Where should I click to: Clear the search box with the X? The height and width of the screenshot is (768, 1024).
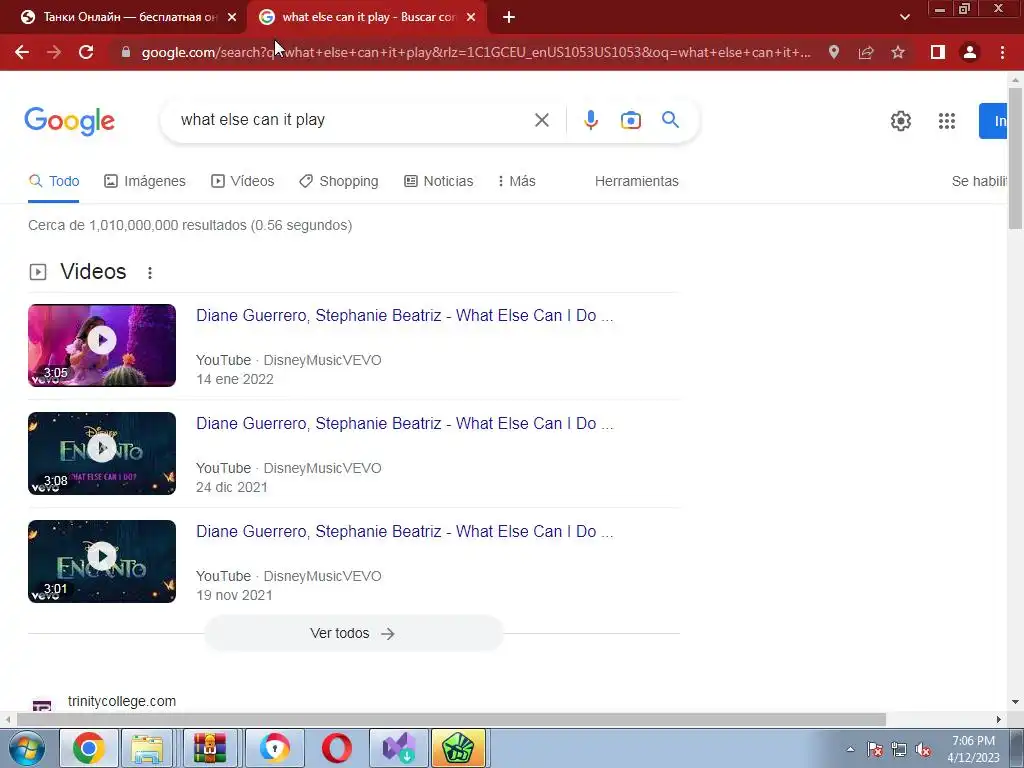[541, 120]
